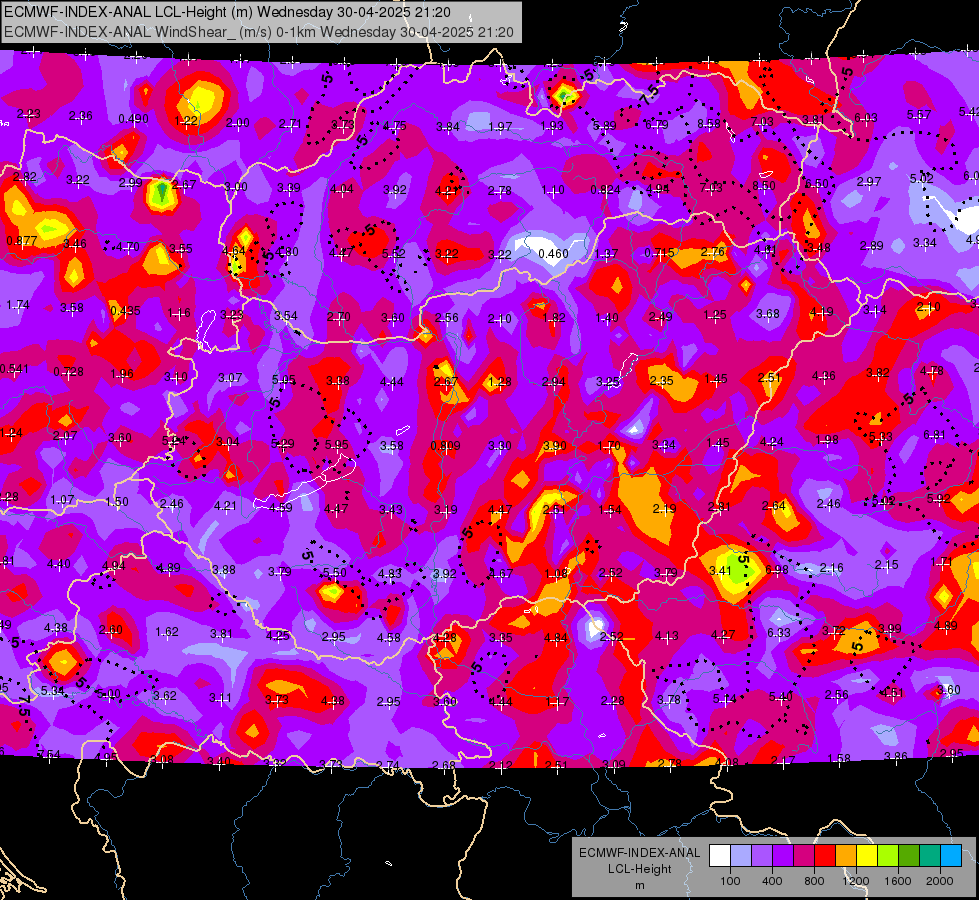Click the wind shear value '2.35'
The width and height of the screenshot is (979, 900).
click(661, 380)
